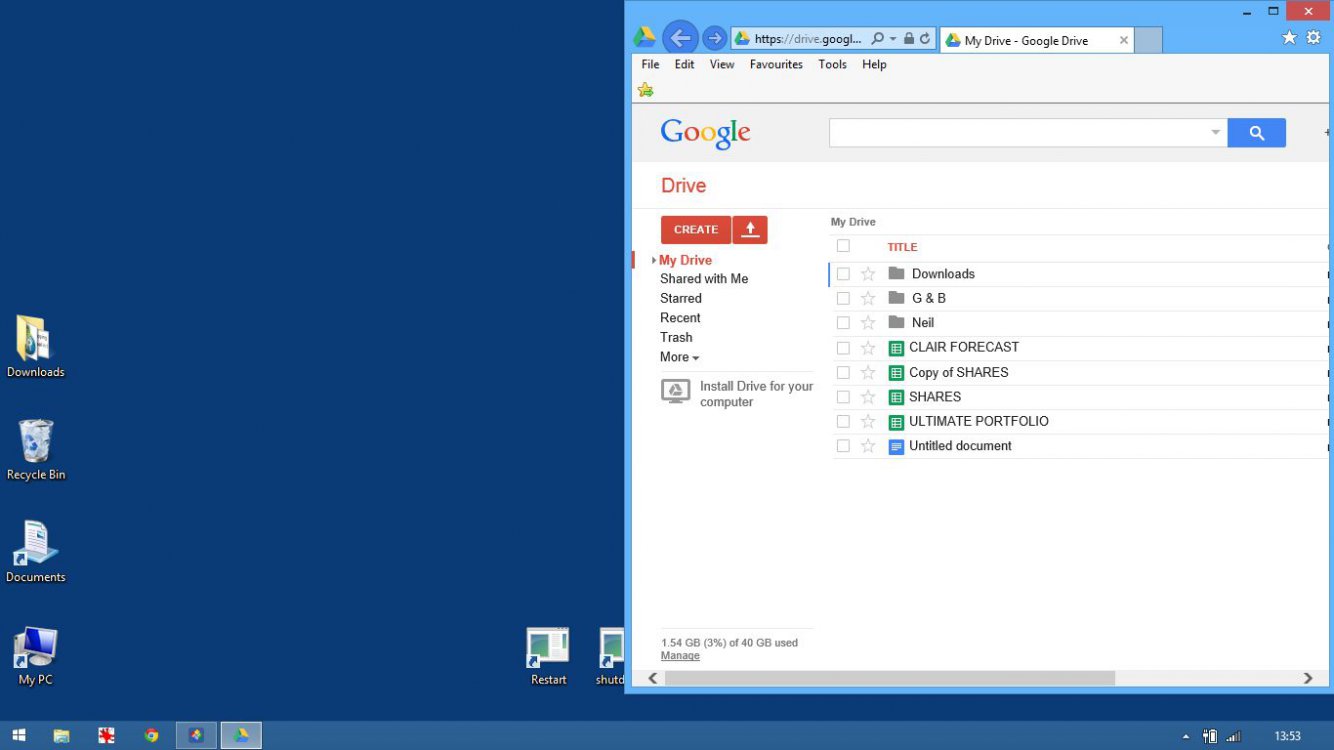Click the add-to-favourites bar star icon
The height and width of the screenshot is (750, 1334).
tap(646, 90)
